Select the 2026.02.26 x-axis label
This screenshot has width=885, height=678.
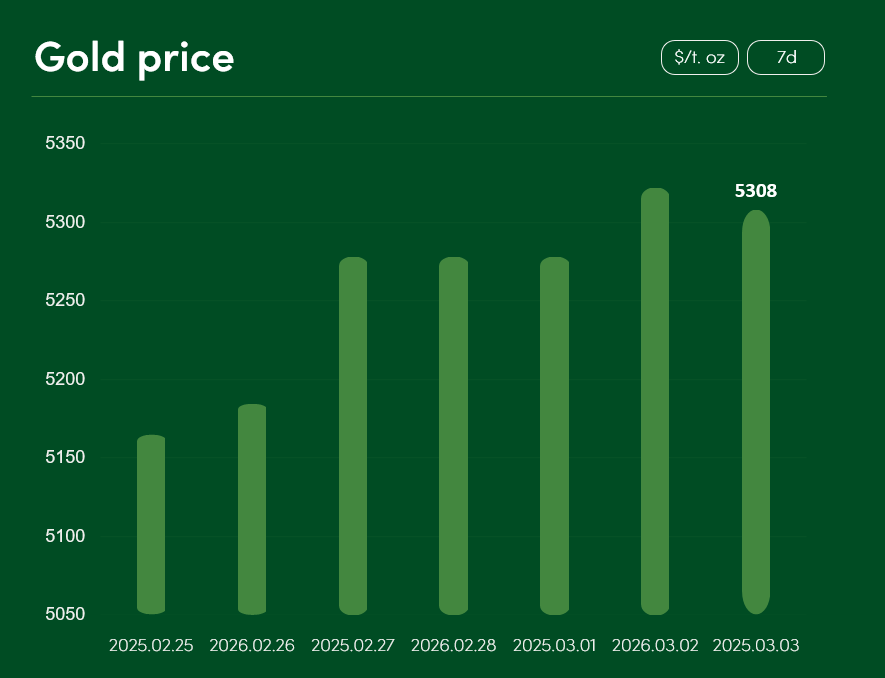(x=252, y=645)
